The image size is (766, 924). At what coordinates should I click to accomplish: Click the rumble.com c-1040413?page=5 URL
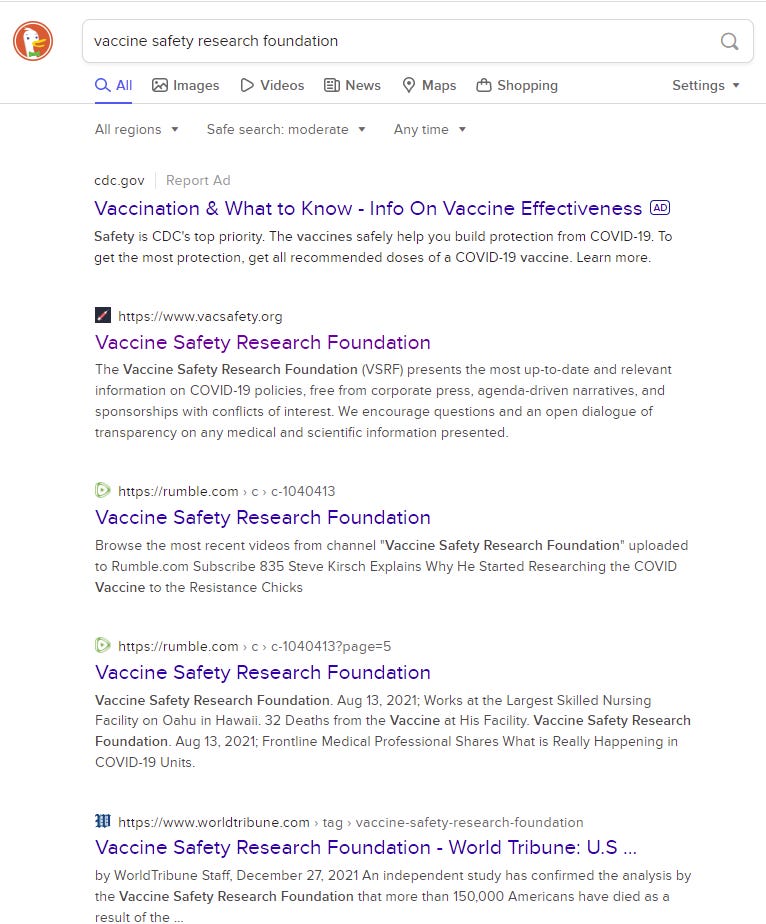(255, 646)
